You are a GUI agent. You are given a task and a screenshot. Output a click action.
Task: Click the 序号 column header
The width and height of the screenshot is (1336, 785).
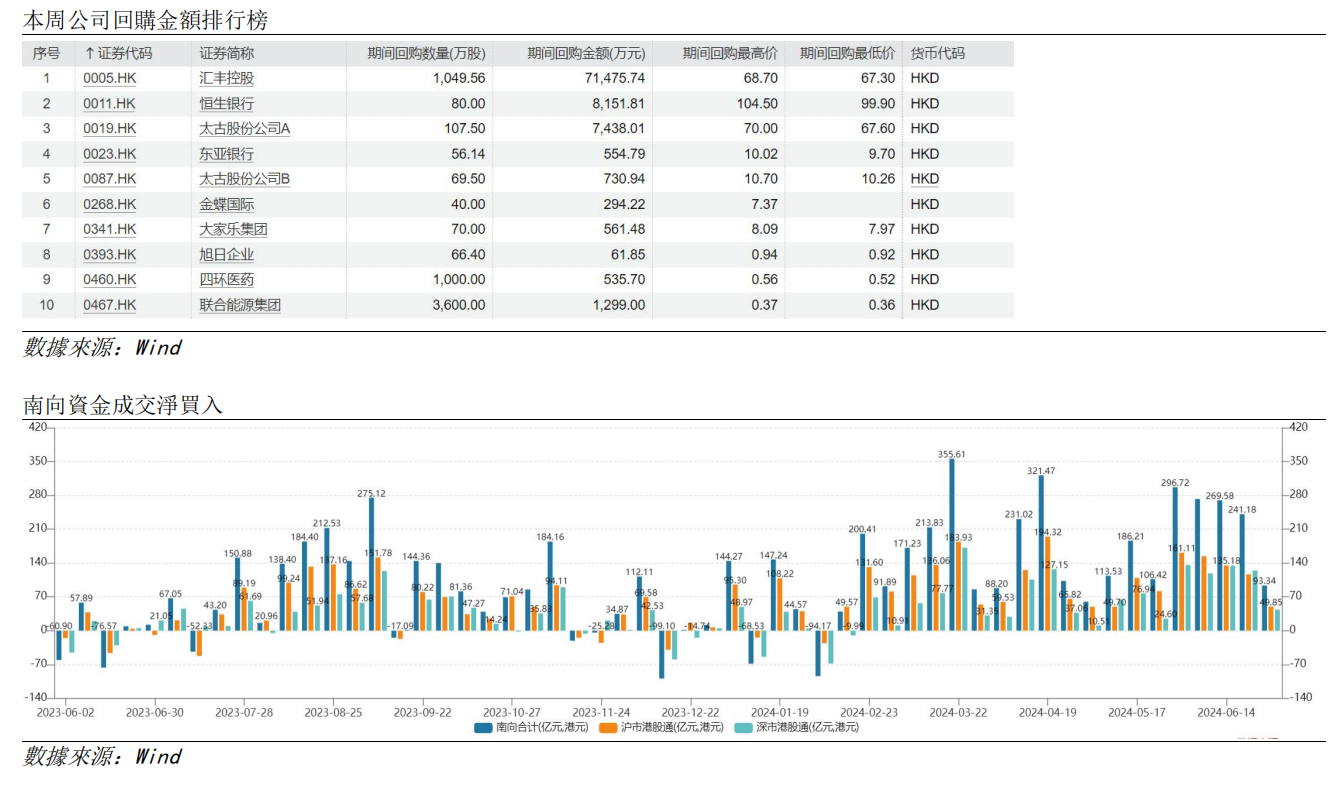[46, 54]
